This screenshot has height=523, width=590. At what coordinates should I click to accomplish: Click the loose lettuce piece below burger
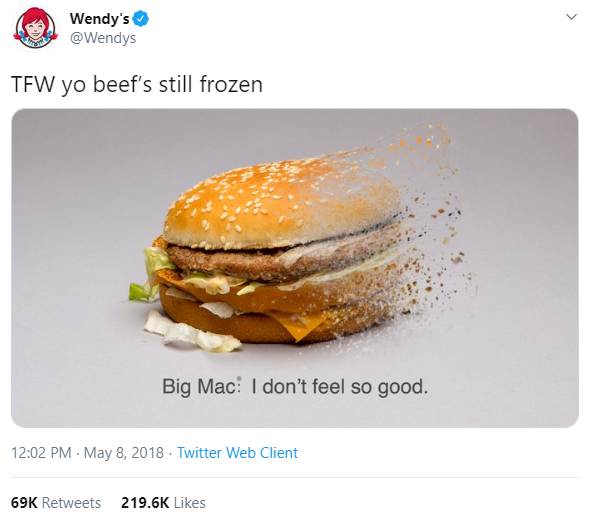click(190, 332)
